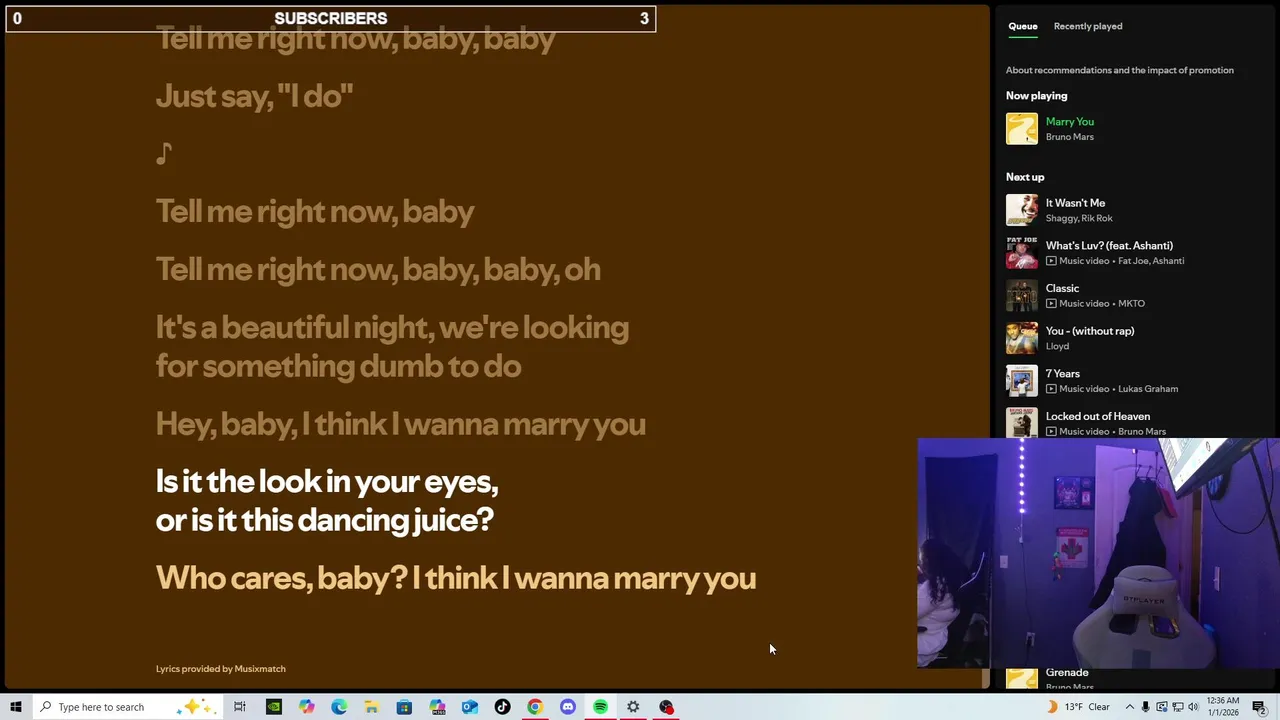This screenshot has height=720, width=1280.
Task: Click the music video icon beside Lukas Graham
Action: [1051, 389]
